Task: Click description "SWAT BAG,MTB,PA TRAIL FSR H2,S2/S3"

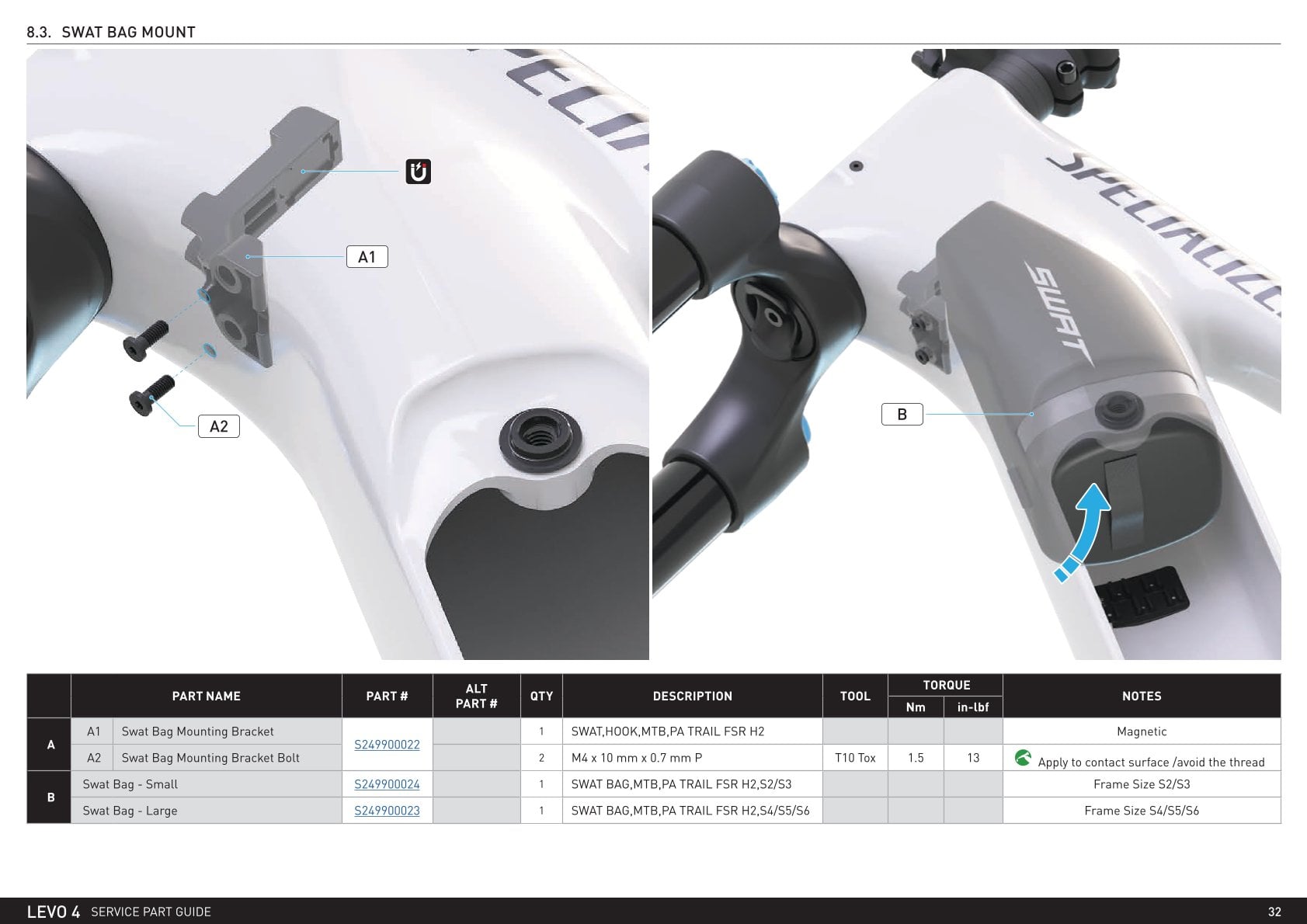Action: (681, 784)
